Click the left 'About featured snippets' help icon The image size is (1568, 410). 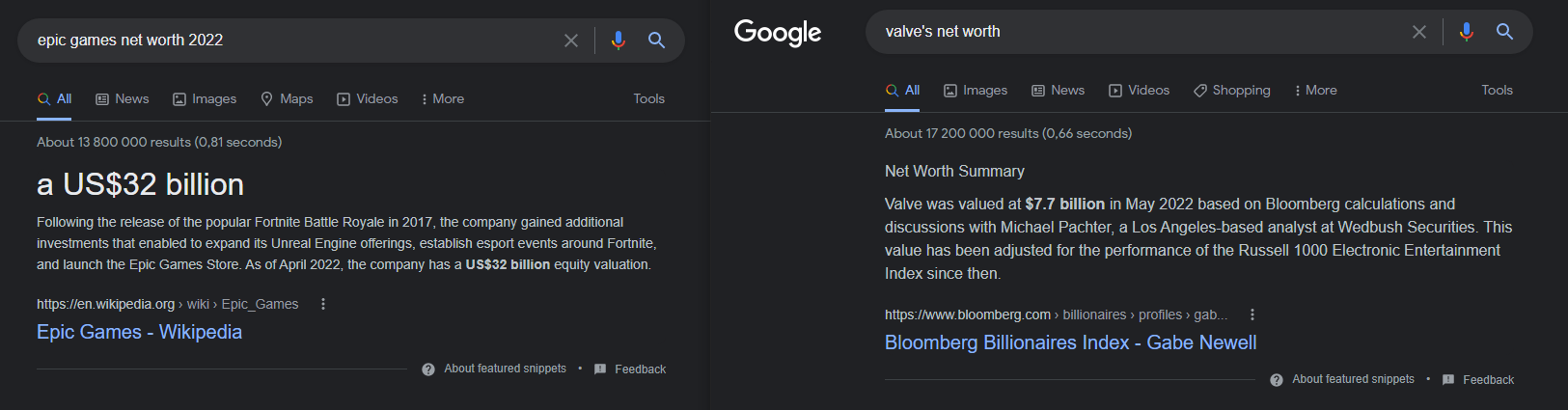(x=428, y=369)
